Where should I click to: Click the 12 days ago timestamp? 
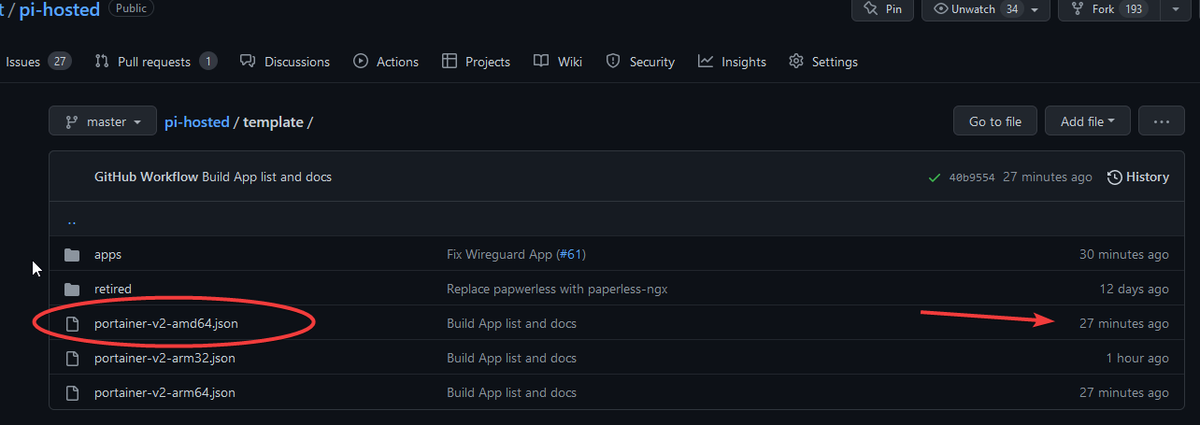[x=1132, y=289]
